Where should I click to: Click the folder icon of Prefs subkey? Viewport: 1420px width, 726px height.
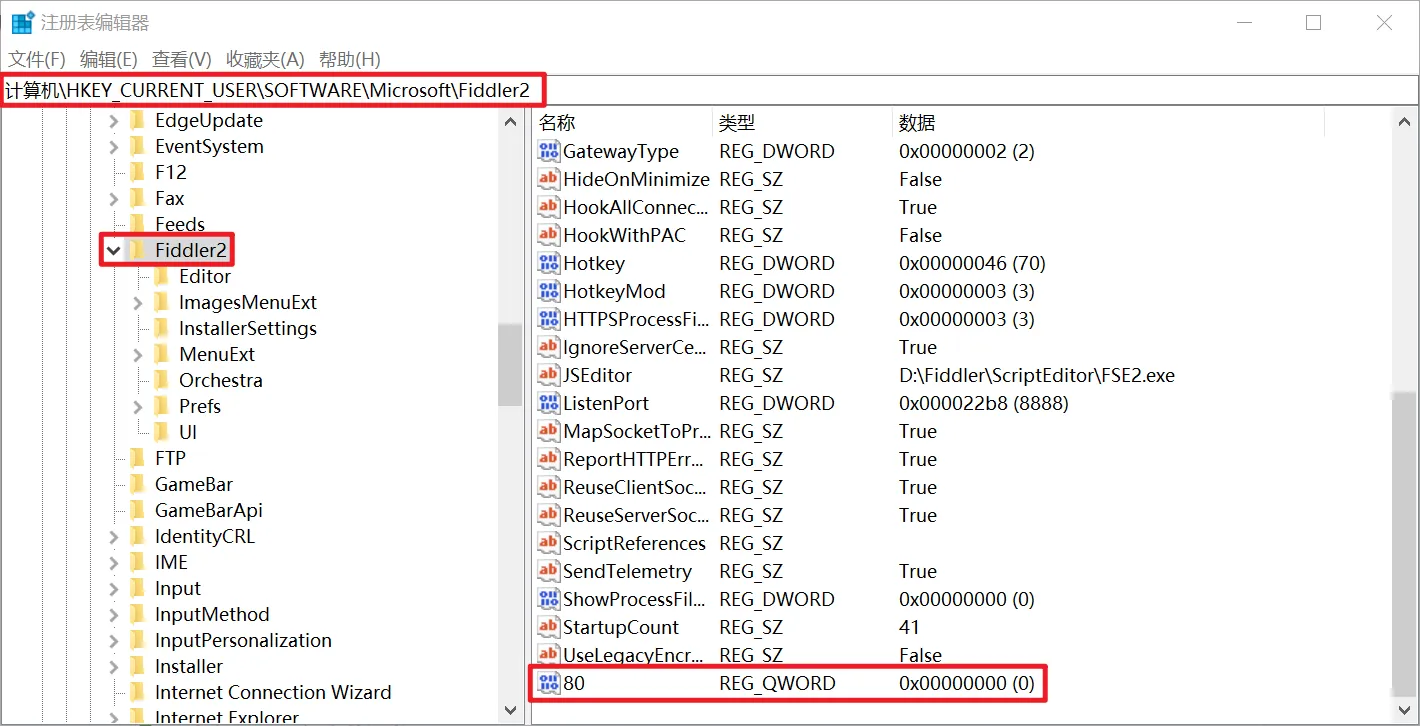tap(162, 406)
